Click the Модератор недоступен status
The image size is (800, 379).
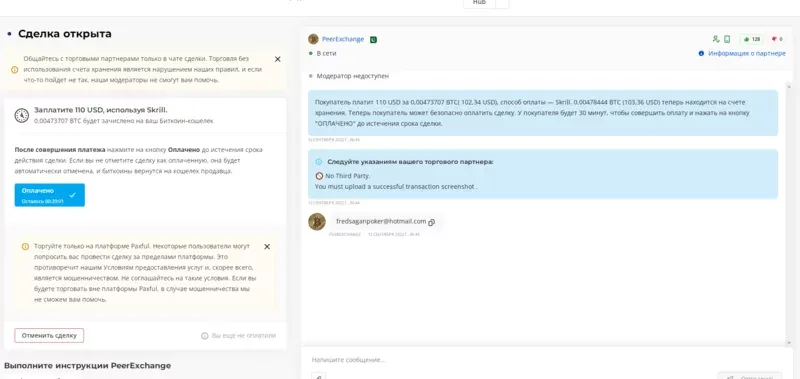pos(353,76)
